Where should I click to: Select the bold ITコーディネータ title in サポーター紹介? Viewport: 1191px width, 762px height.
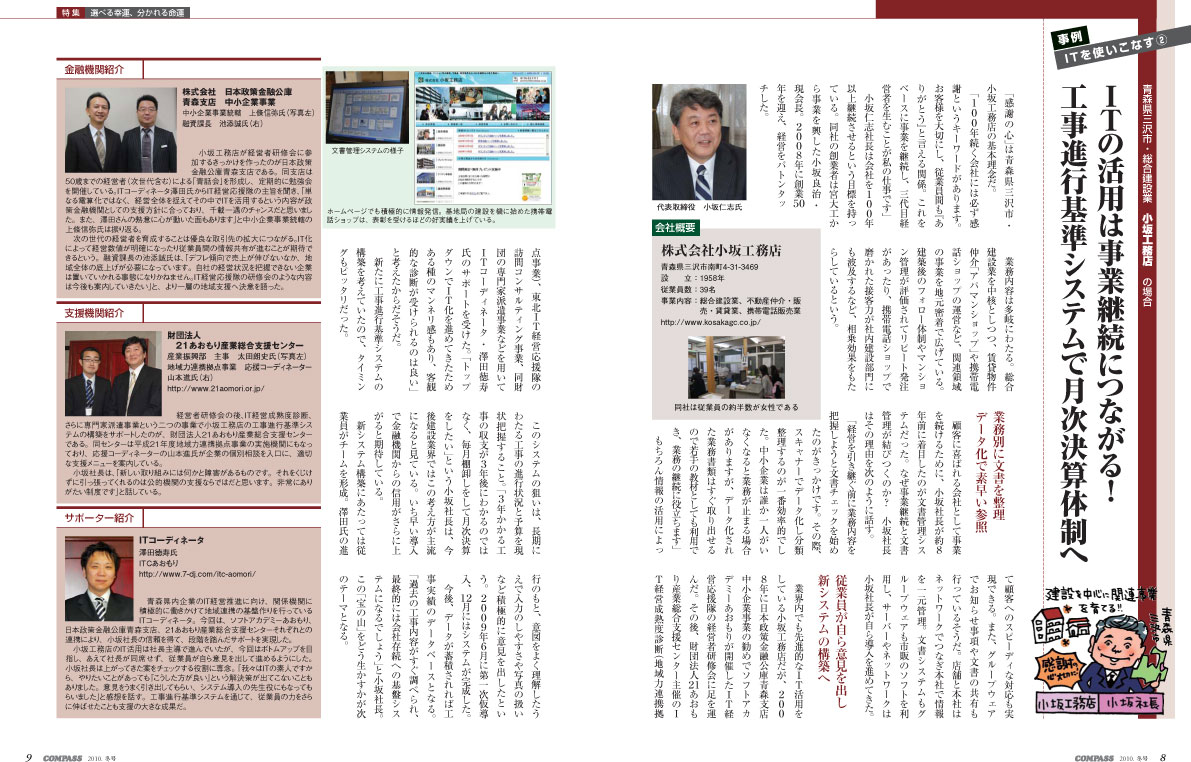click(x=171, y=540)
